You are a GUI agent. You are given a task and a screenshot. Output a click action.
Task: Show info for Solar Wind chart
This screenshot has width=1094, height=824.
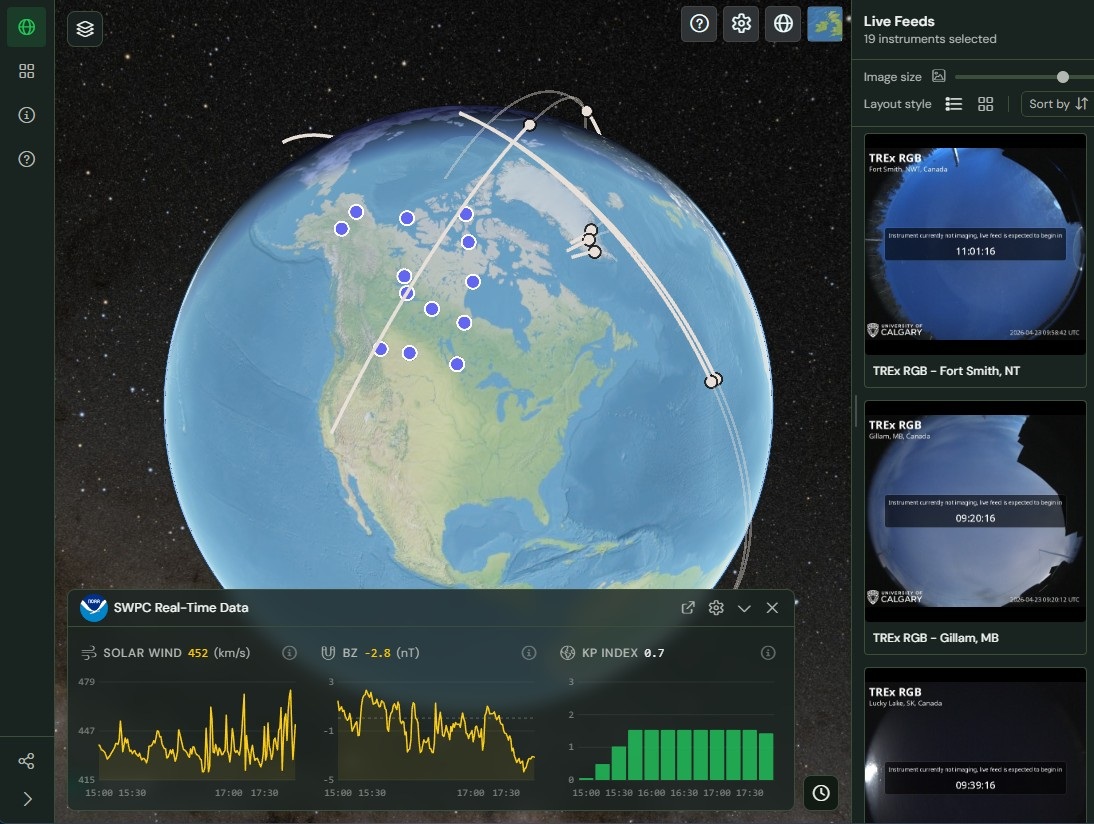[x=289, y=652]
